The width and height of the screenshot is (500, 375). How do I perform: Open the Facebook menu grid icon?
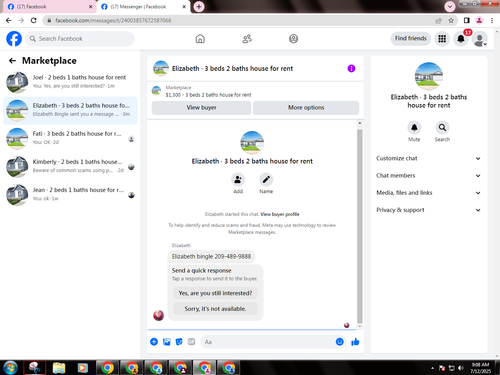pos(442,39)
